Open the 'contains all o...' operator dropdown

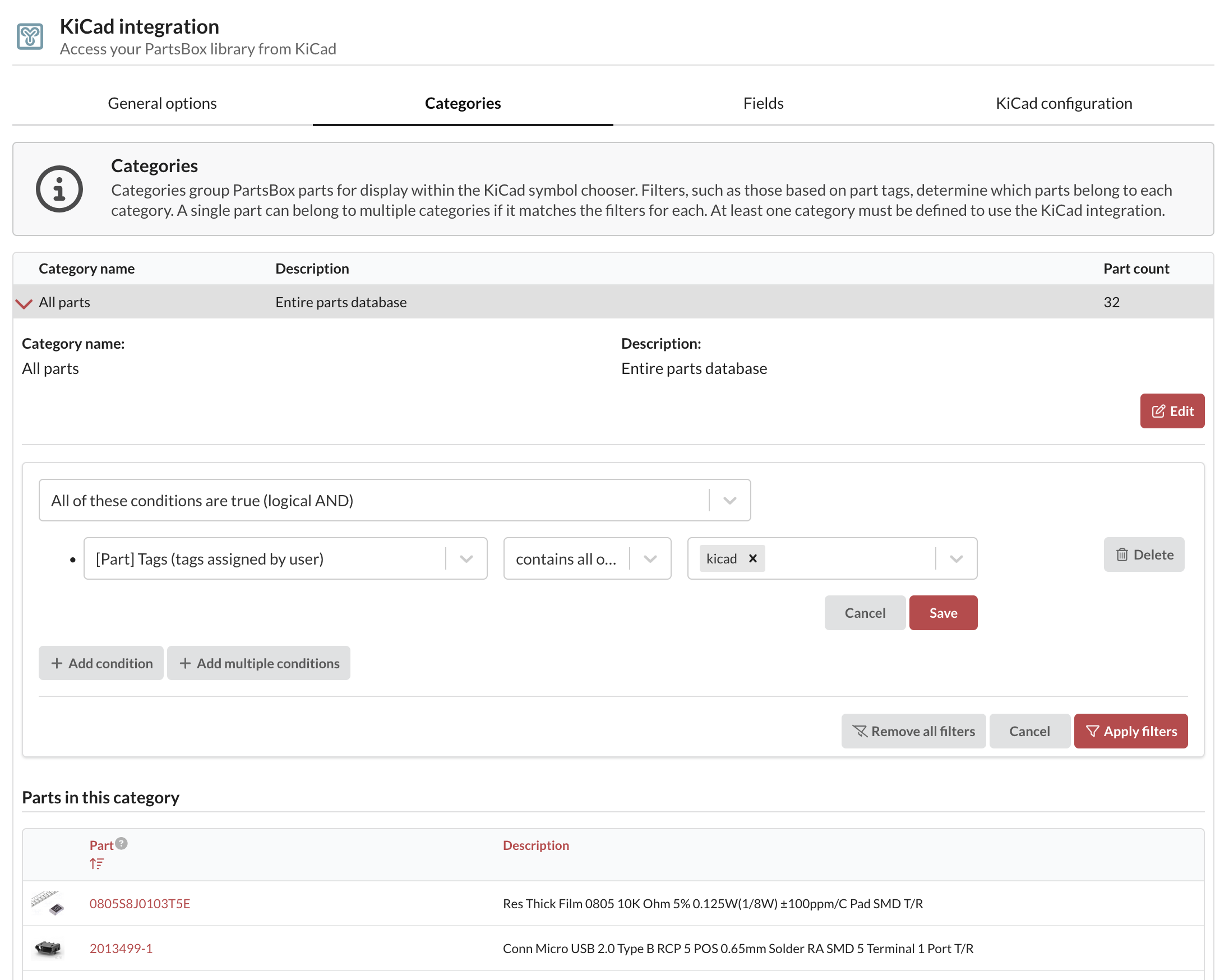click(587, 559)
